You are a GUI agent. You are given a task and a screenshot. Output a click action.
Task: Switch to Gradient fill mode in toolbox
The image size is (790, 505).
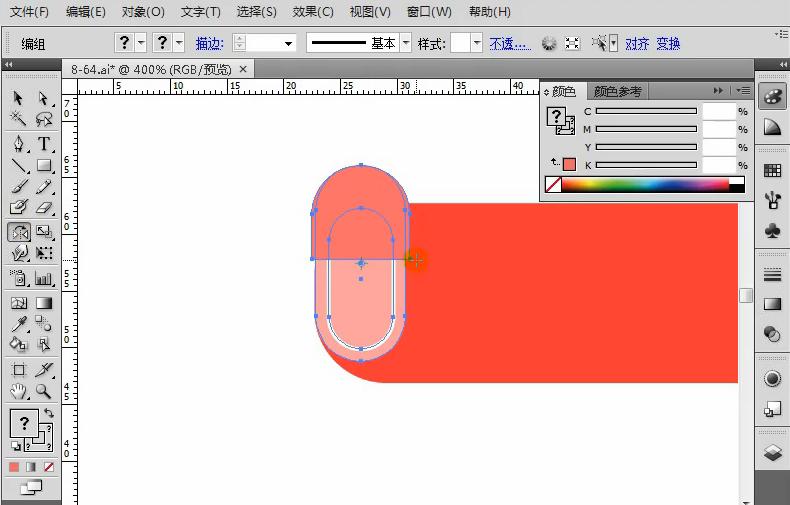click(30, 467)
